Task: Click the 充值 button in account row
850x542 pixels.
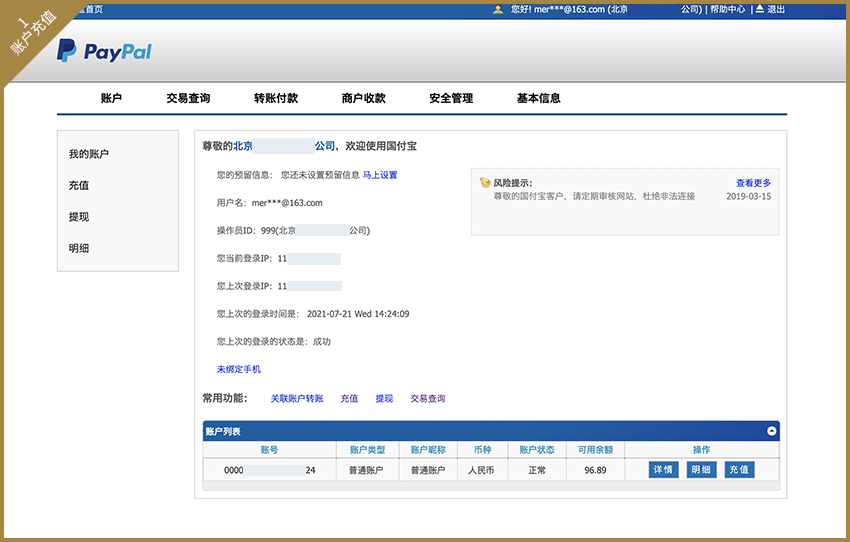Action: pyautogui.click(x=739, y=469)
